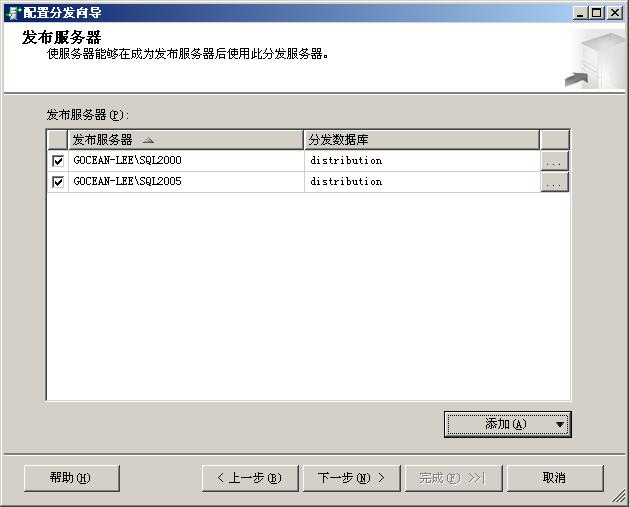Image resolution: width=629 pixels, height=507 pixels.
Task: Minimize the 配置分发向导 window
Action: tap(580, 13)
